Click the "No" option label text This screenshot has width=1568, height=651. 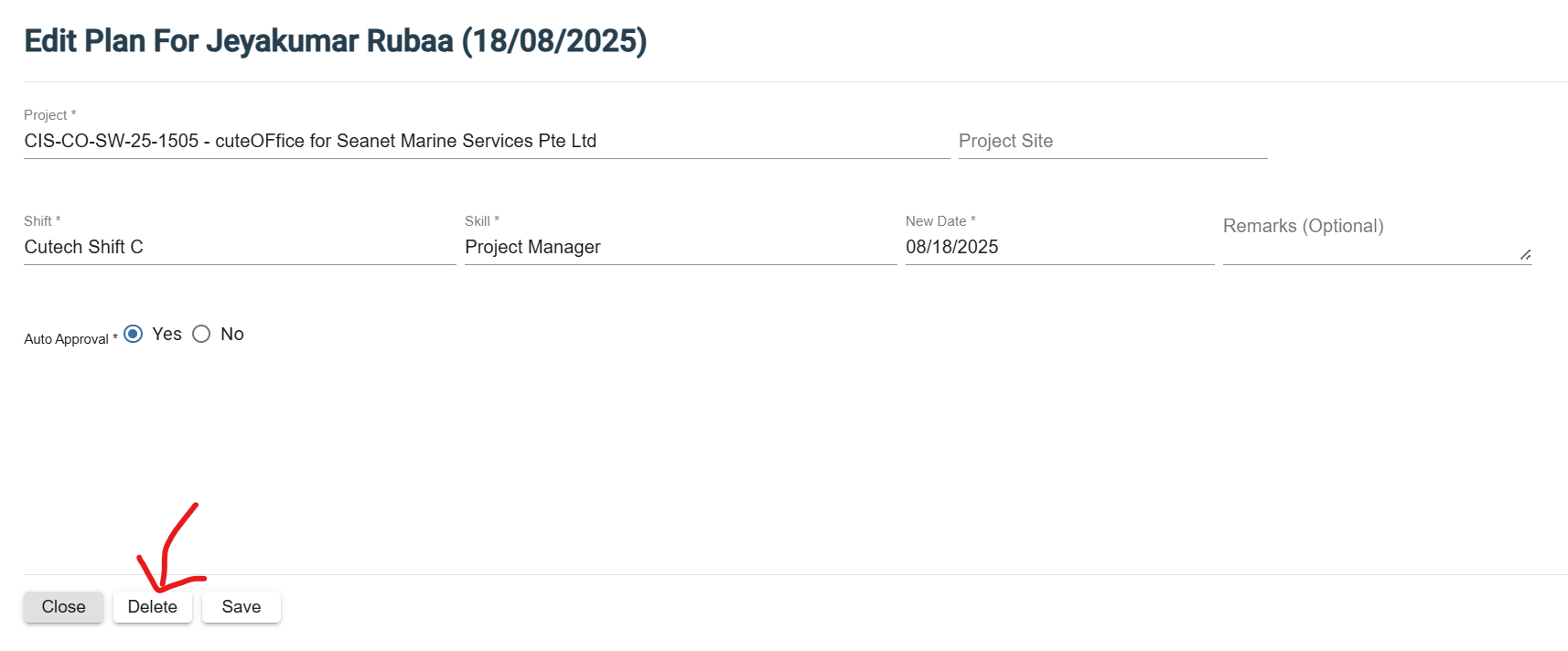click(232, 335)
